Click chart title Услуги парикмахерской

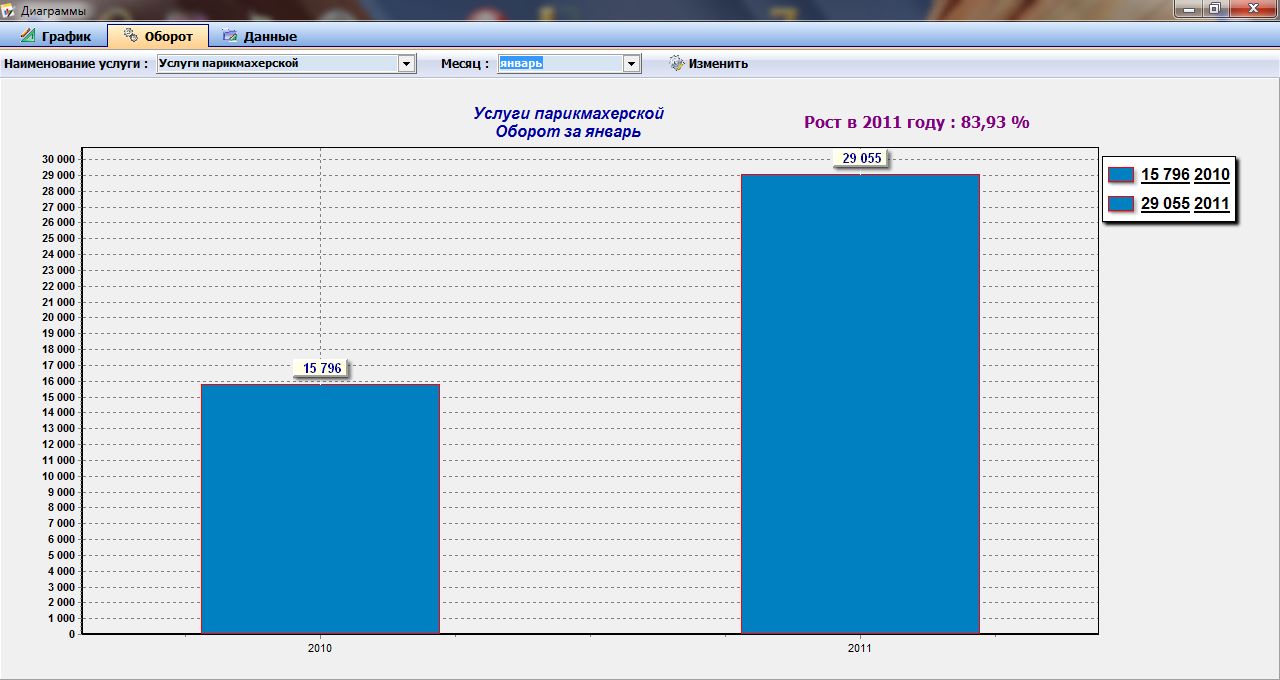568,113
